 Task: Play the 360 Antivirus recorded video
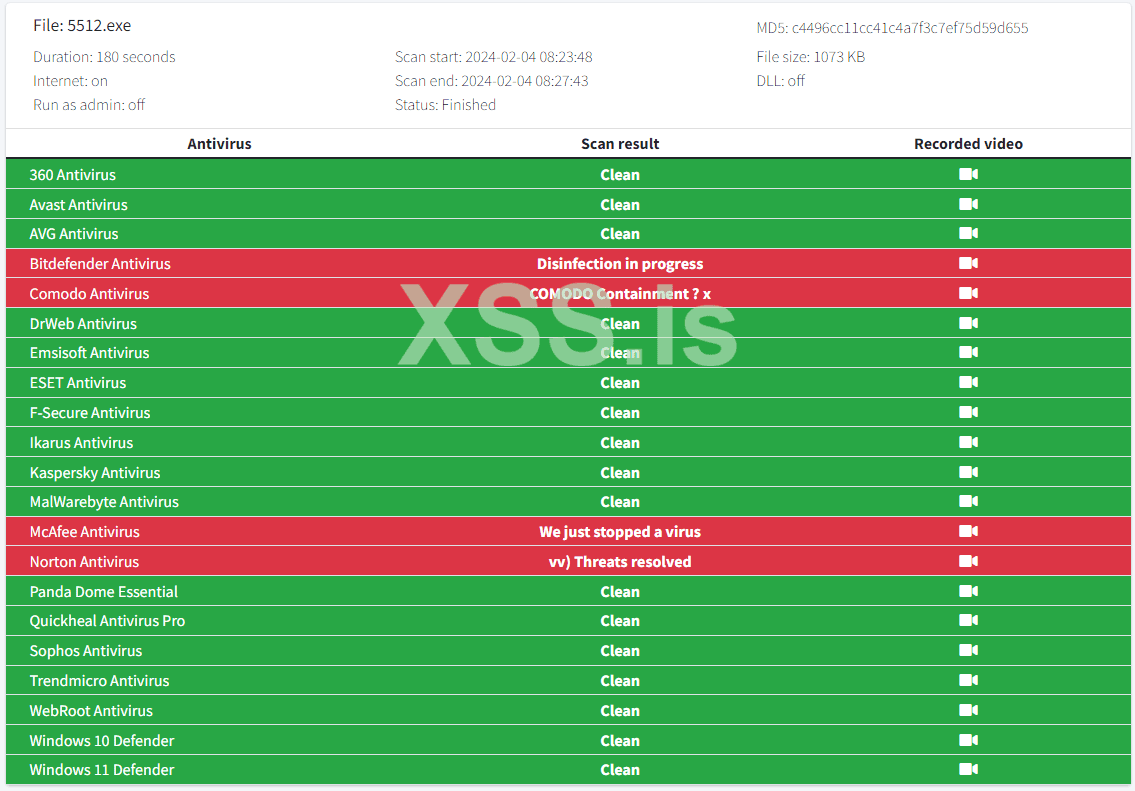coord(968,174)
